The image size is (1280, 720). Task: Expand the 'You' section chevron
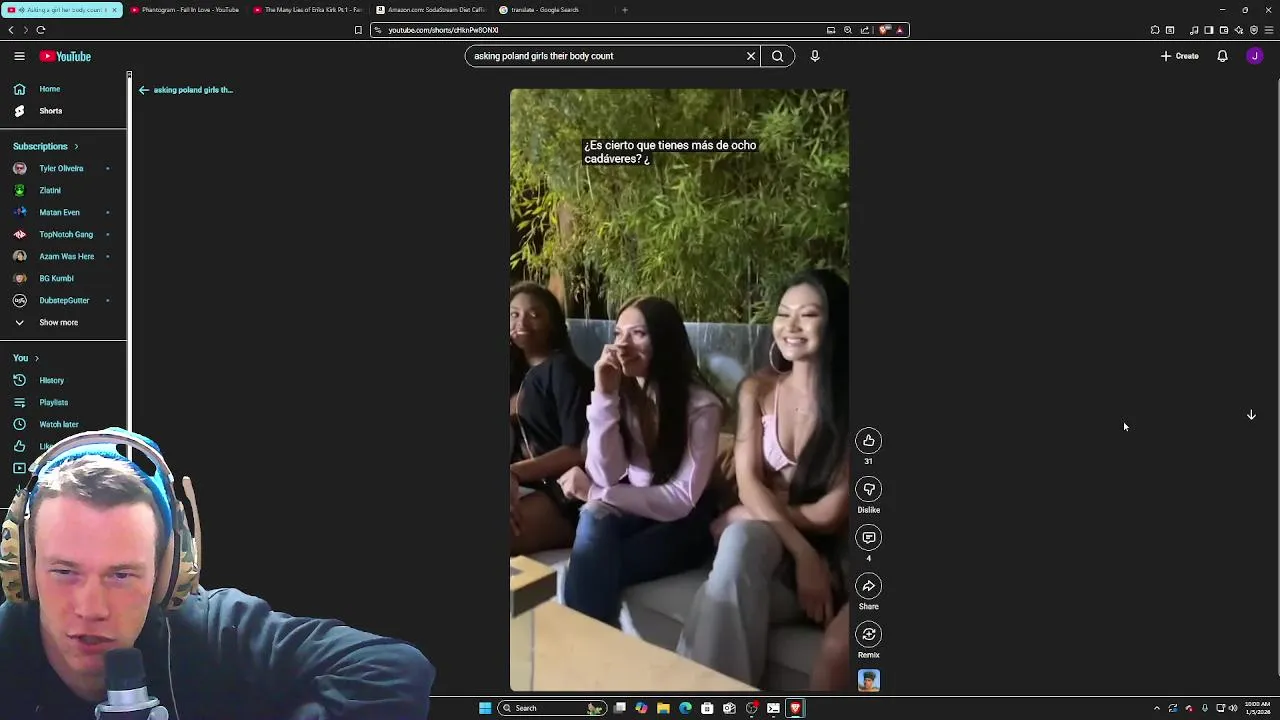pos(37,358)
